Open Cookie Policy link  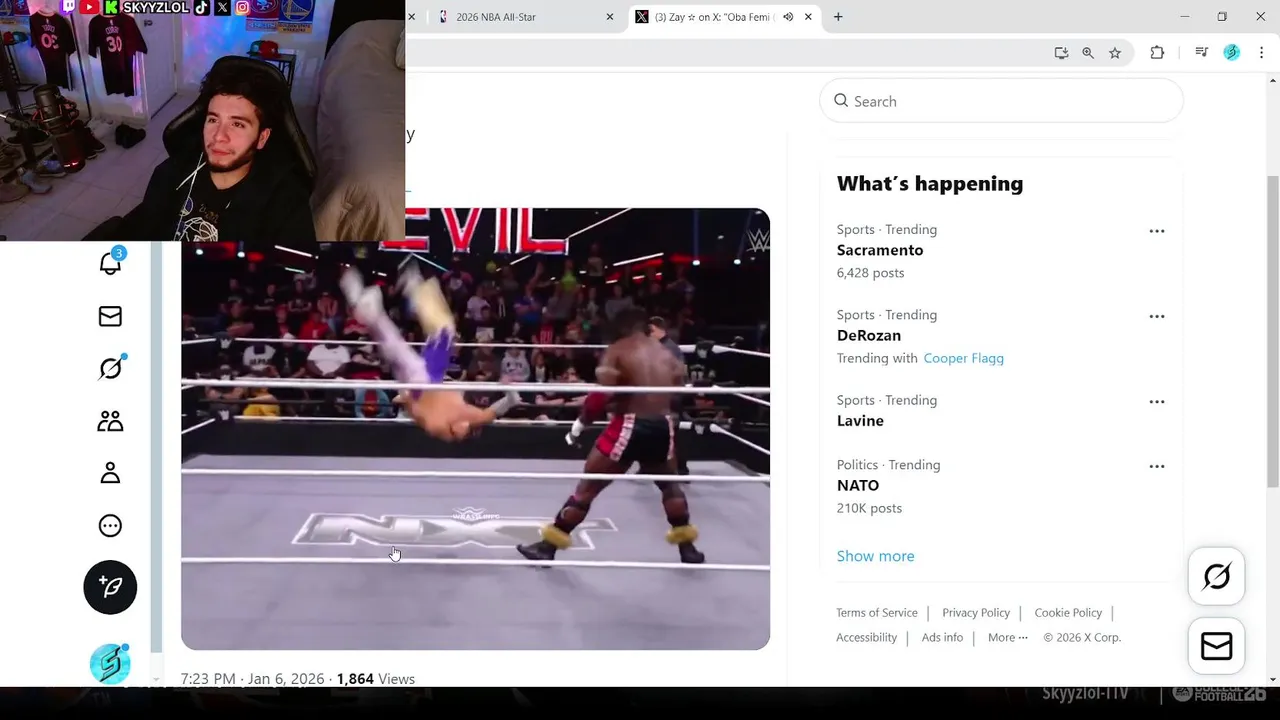click(x=1068, y=613)
